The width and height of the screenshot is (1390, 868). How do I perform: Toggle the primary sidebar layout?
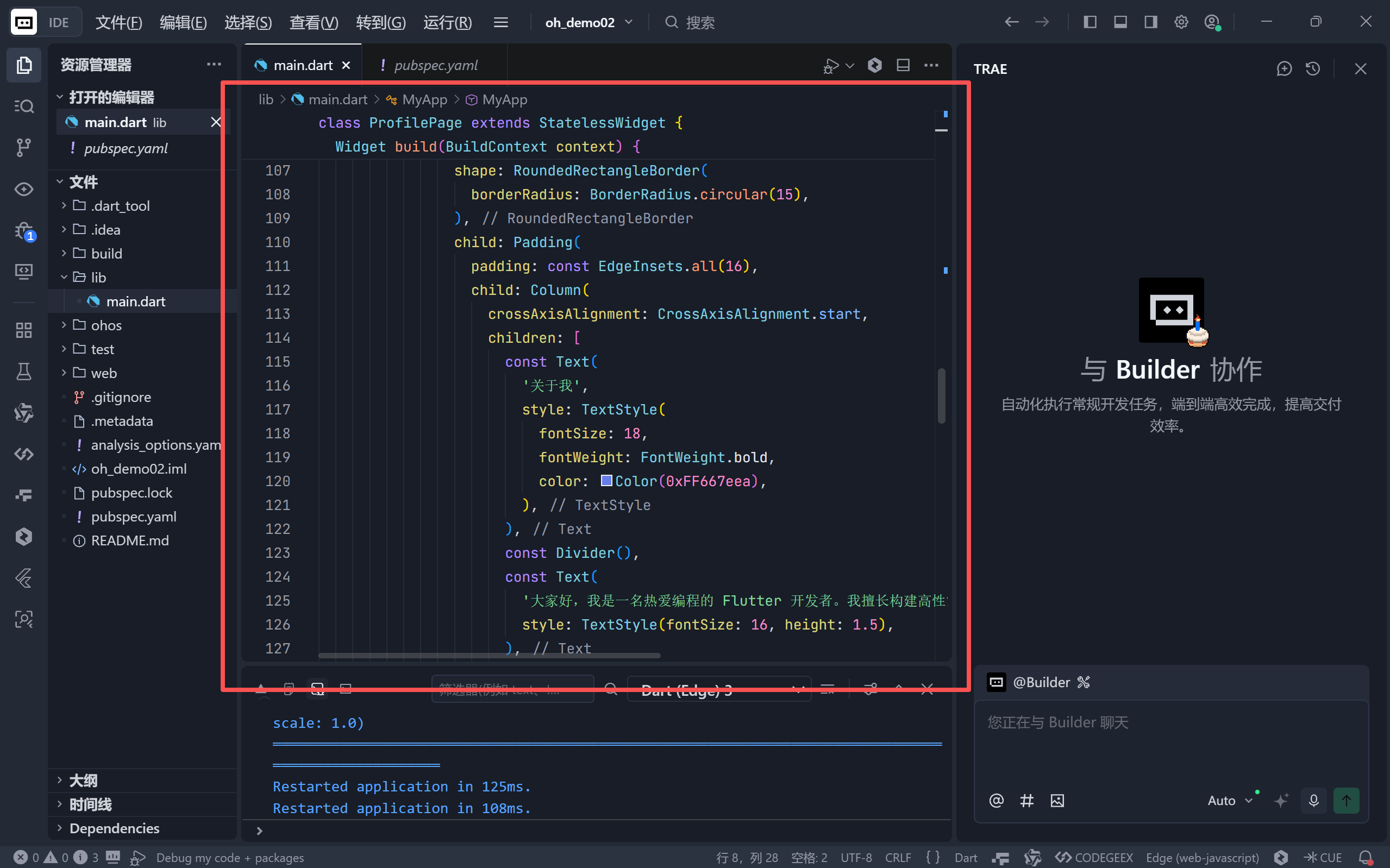pos(1090,22)
